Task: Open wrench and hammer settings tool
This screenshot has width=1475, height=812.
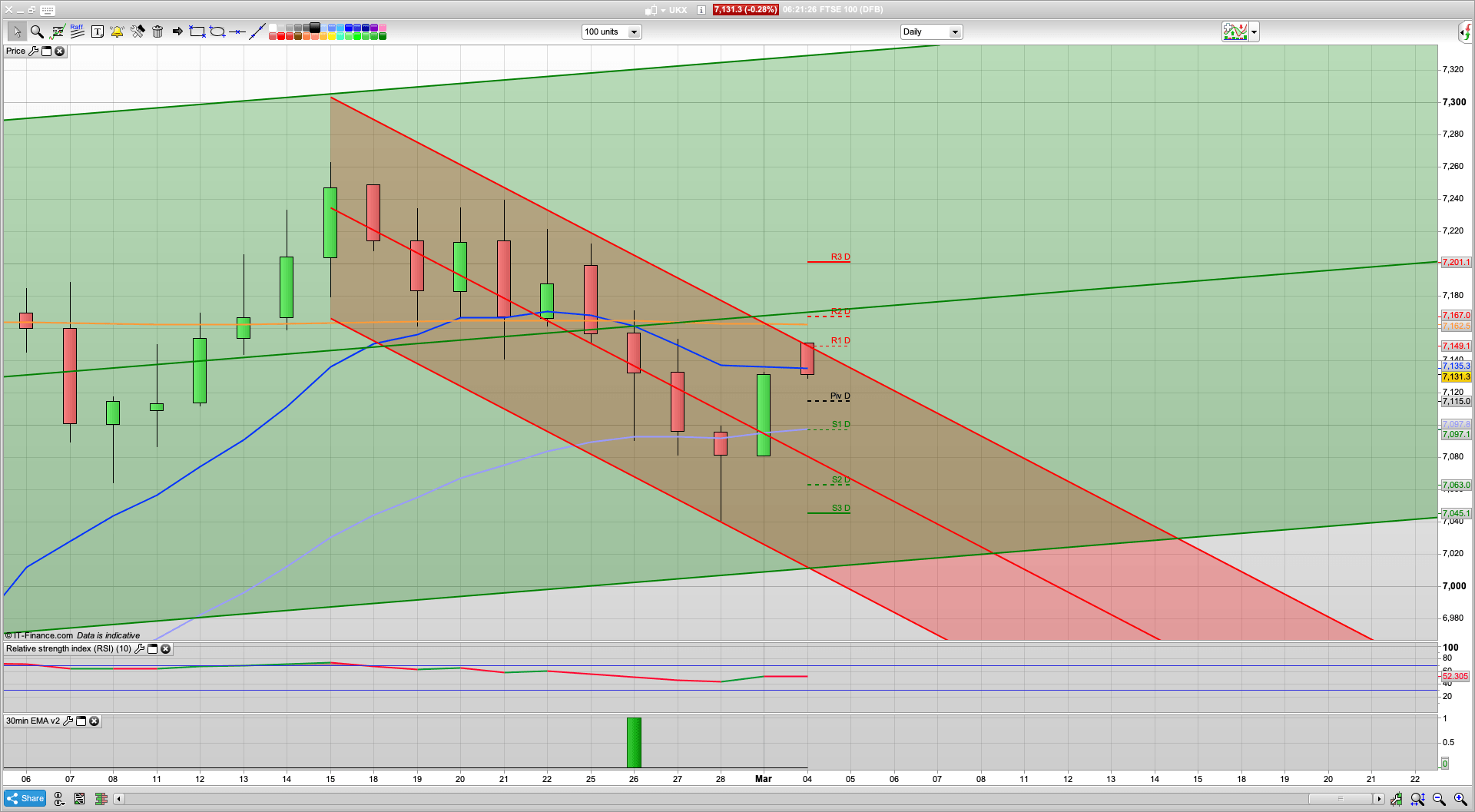Action: tap(138, 31)
